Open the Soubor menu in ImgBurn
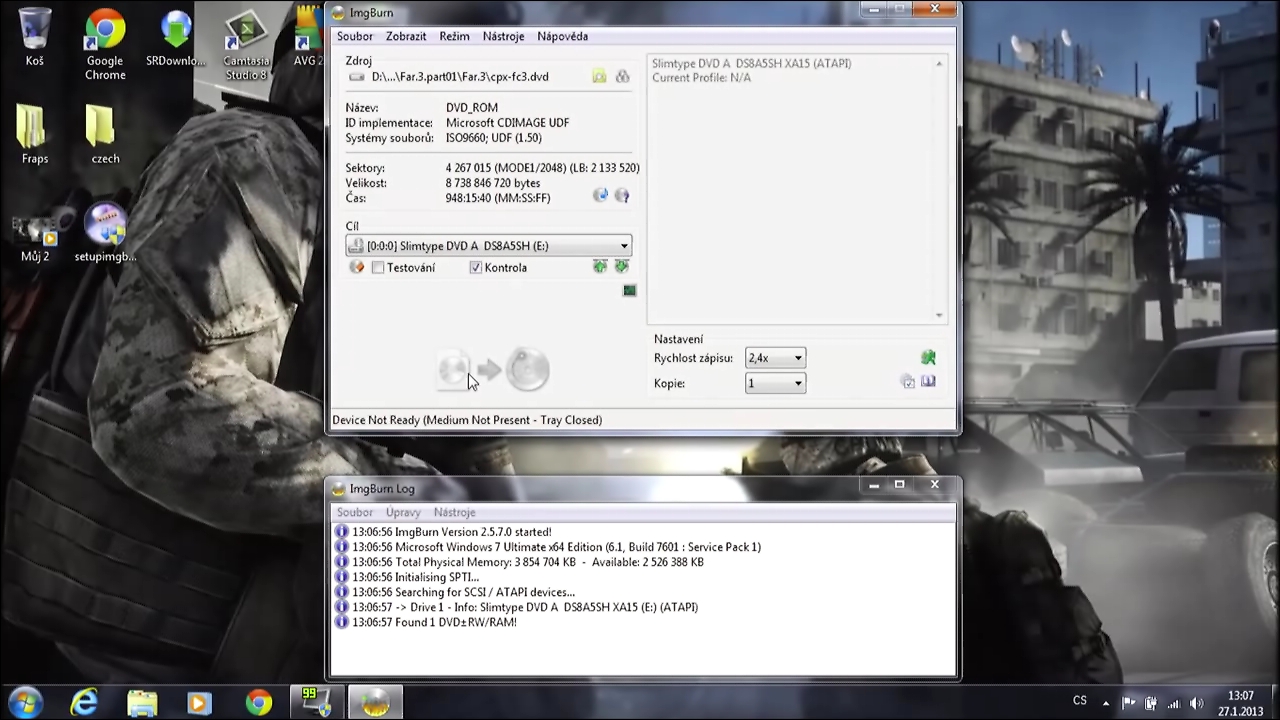Screen dimensions: 1280x720 pos(354,36)
